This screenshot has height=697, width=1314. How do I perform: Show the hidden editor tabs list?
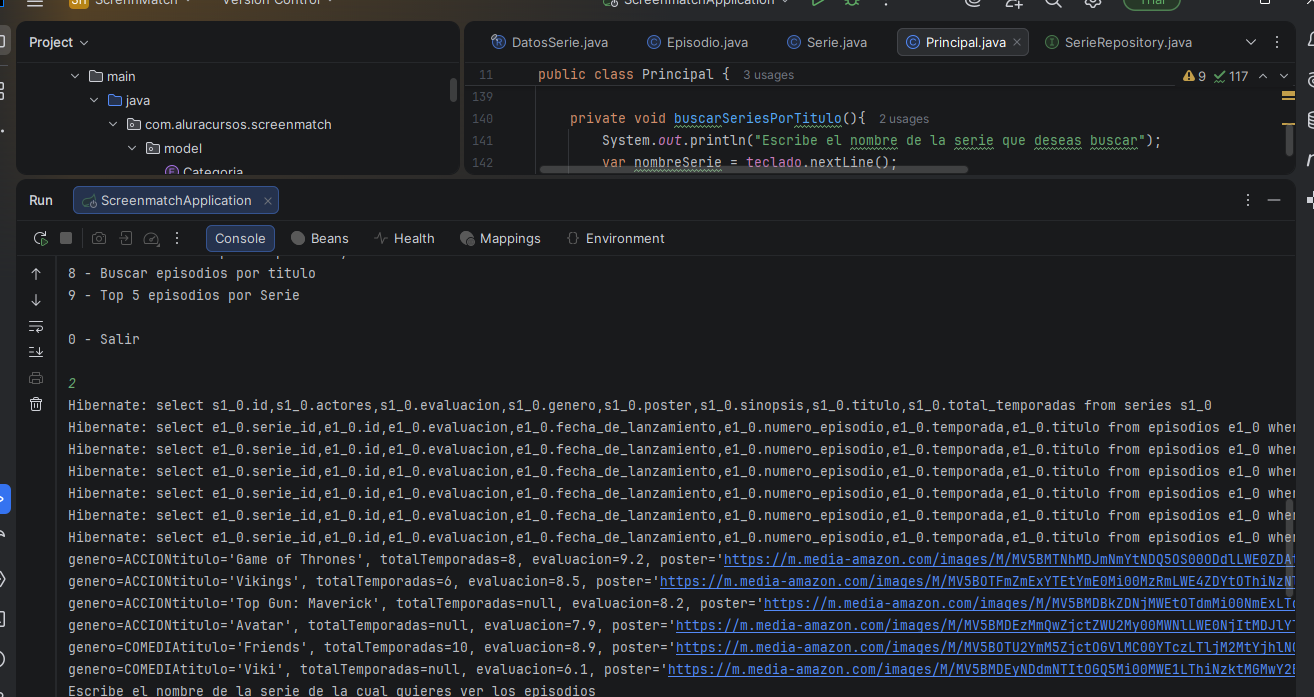coord(1251,42)
